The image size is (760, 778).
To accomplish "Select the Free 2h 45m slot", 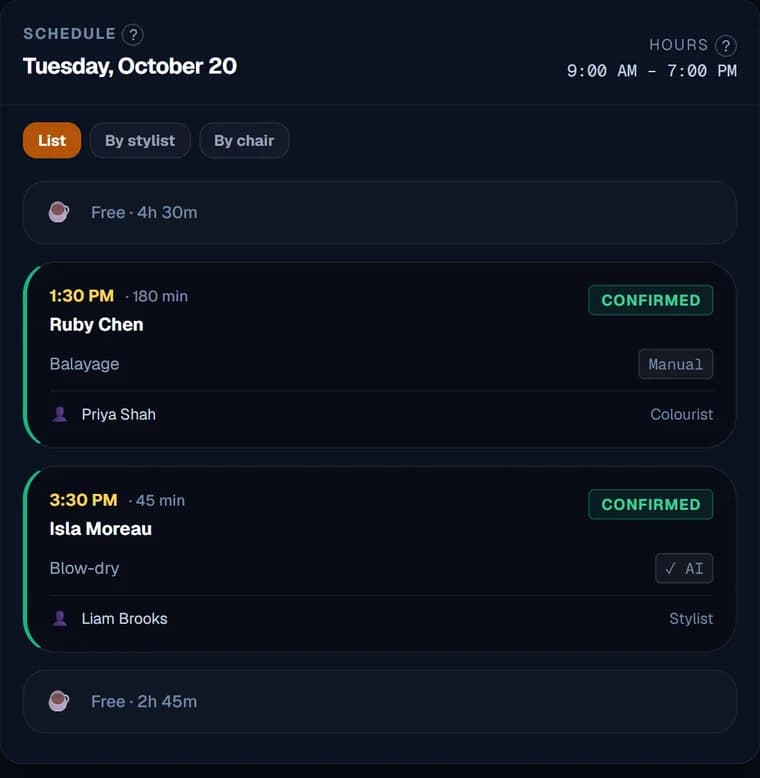I will pyautogui.click(x=380, y=702).
